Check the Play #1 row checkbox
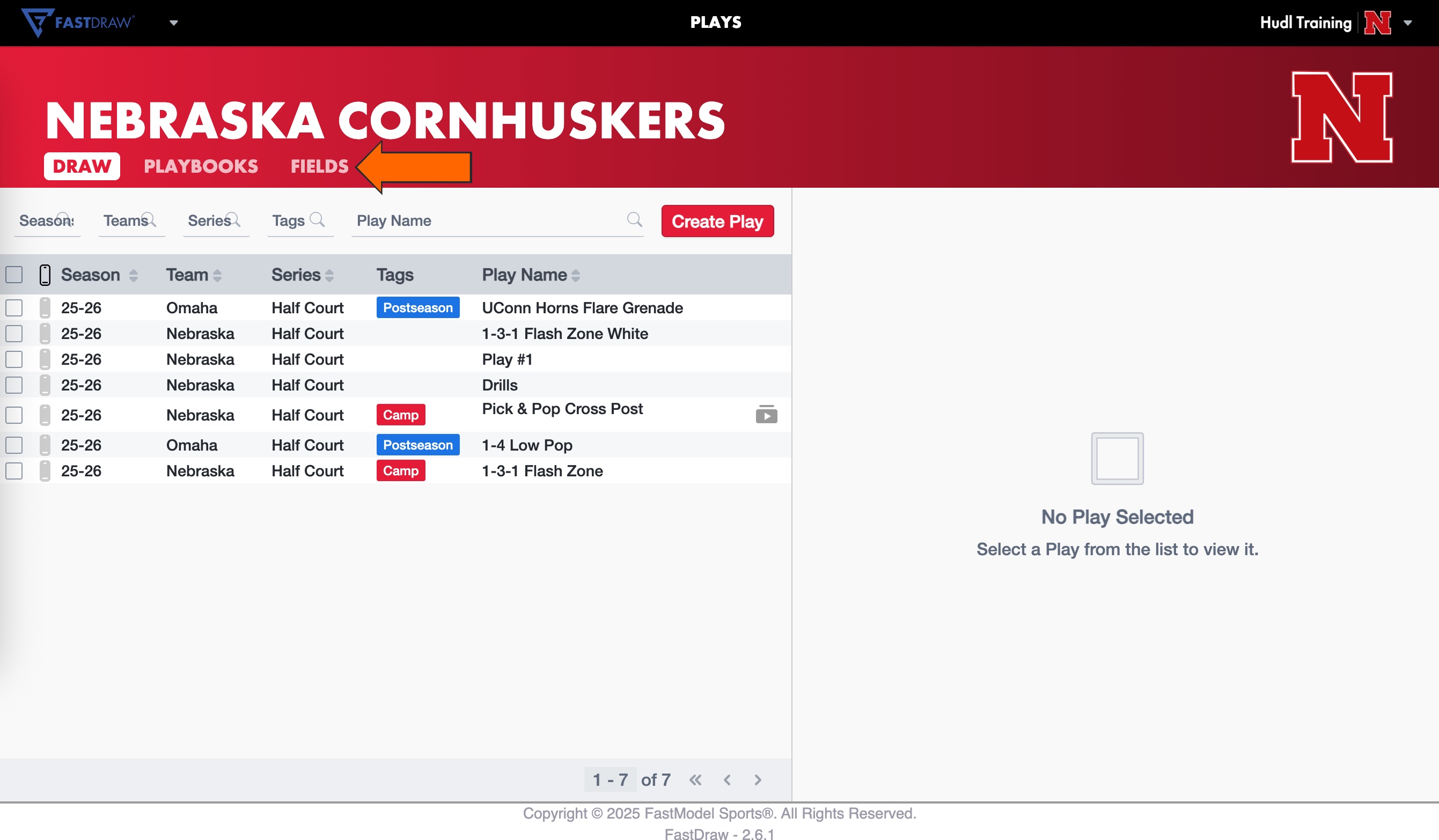 (x=14, y=359)
